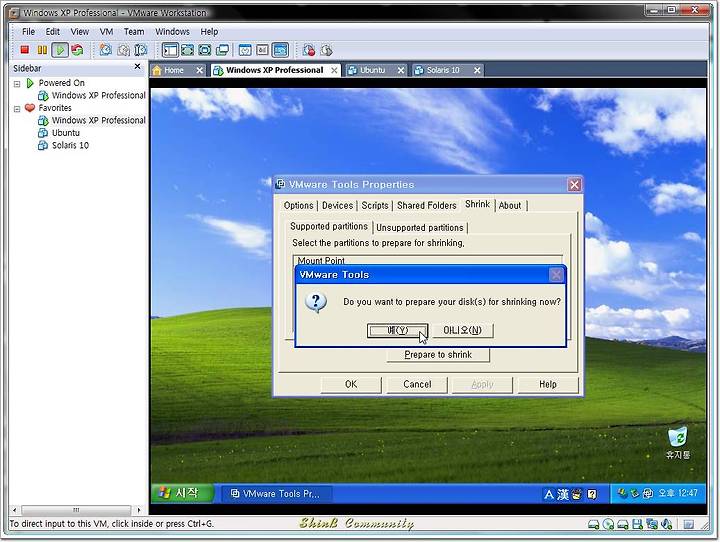Collapse the Favorites tree node
Viewport: 720px width, 542px height.
(x=17, y=109)
